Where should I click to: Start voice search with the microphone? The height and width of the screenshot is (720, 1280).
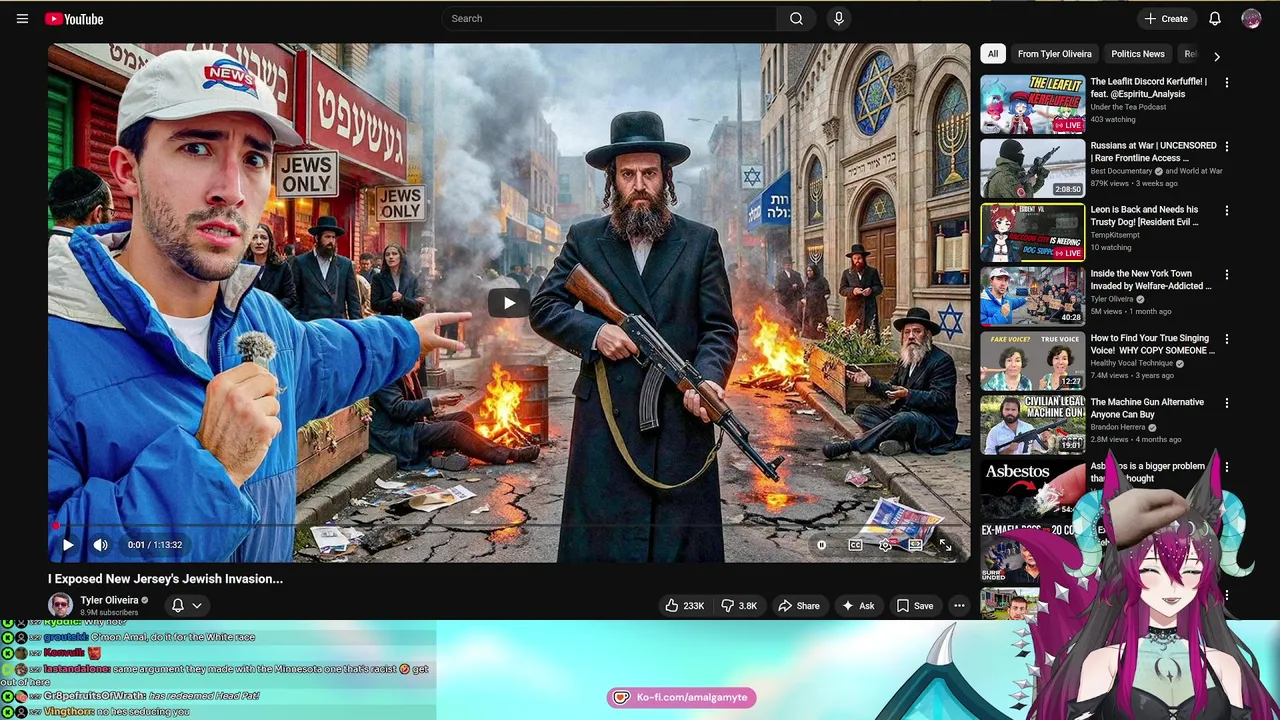[x=838, y=18]
